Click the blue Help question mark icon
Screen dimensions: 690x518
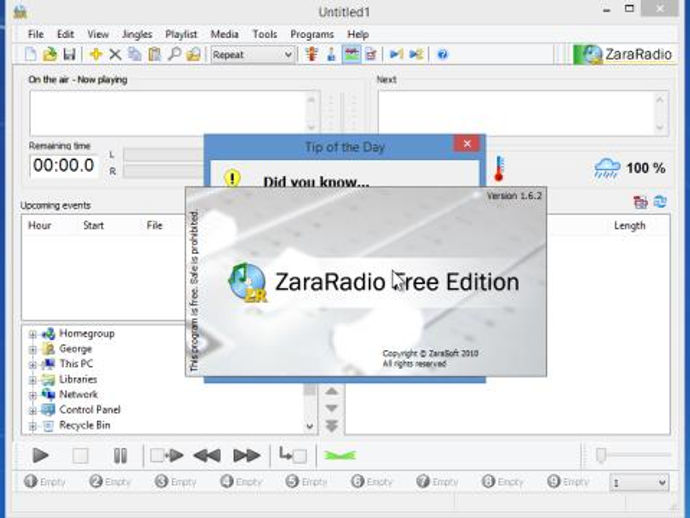[442, 55]
